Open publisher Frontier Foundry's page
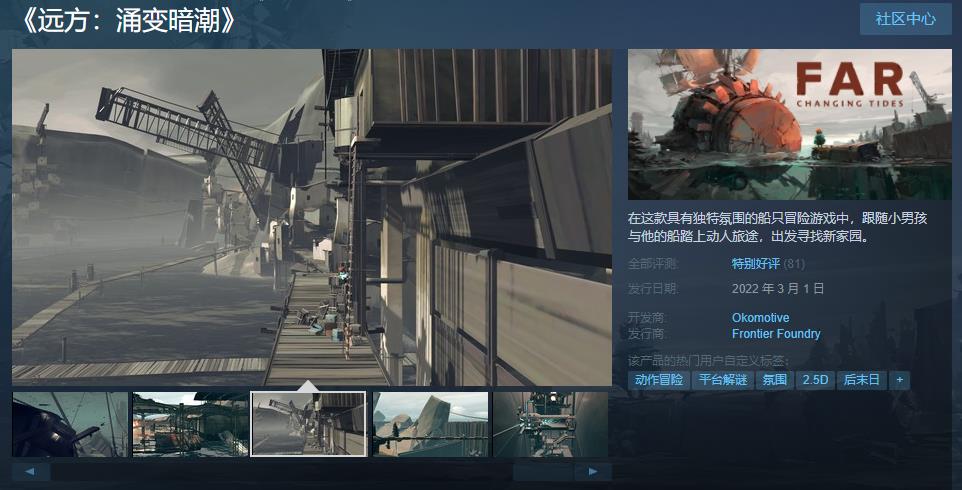Screen dimensions: 962x490 click(776, 334)
